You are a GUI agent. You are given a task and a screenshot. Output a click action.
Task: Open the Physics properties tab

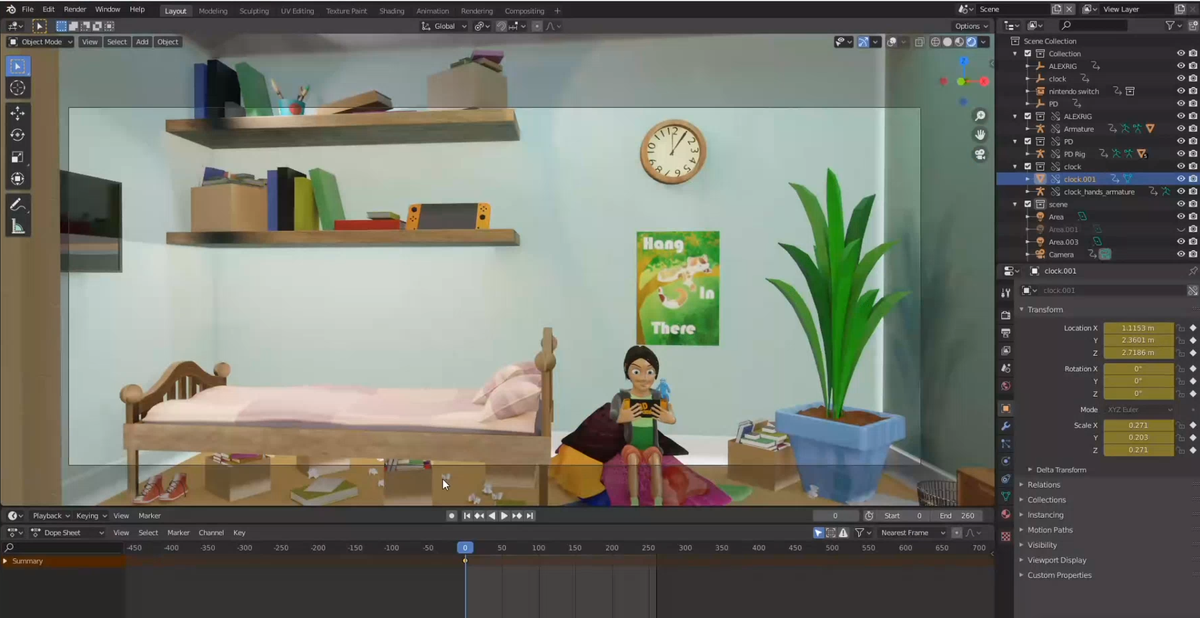coord(1005,461)
